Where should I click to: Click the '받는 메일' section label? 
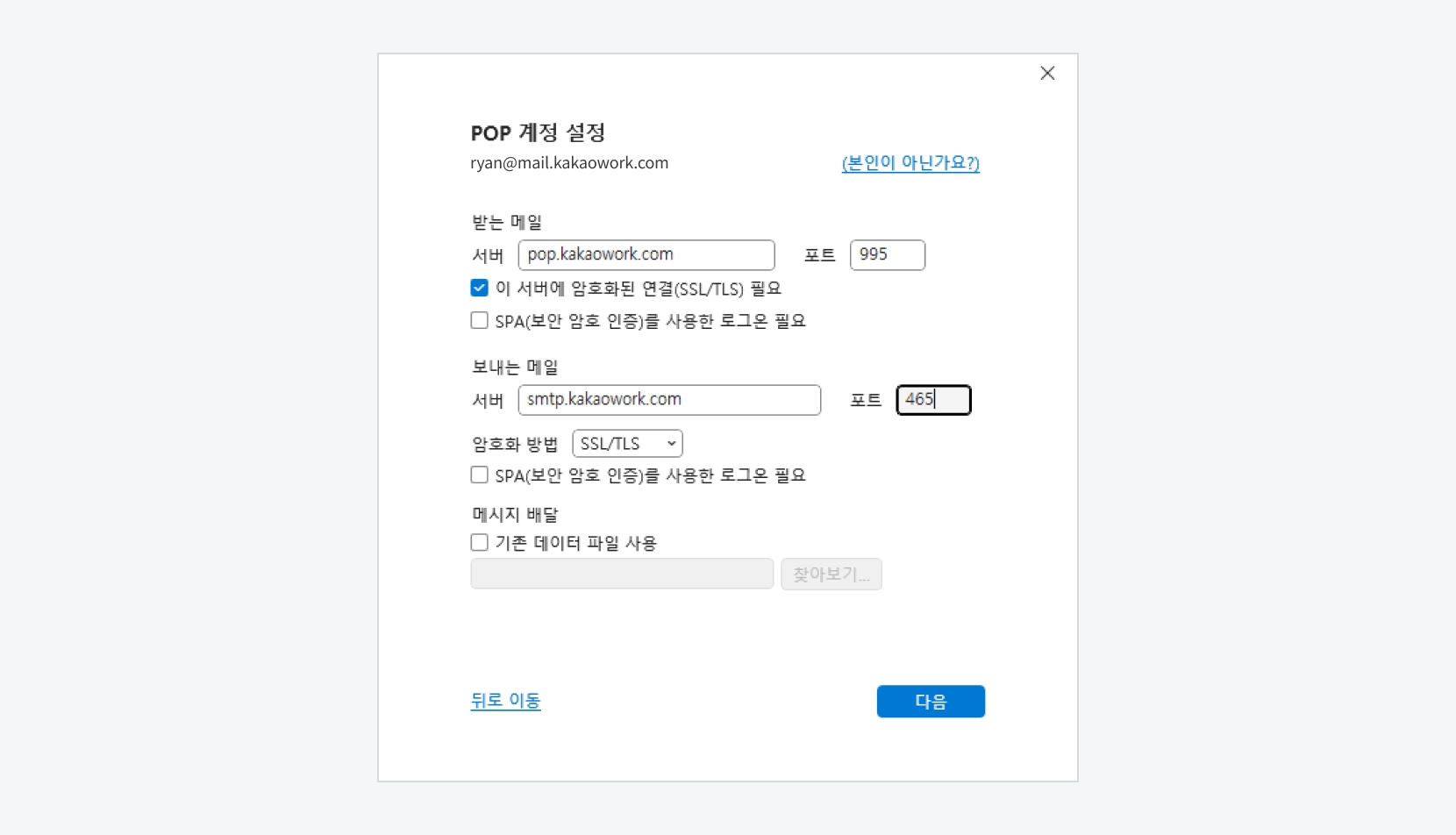[507, 223]
